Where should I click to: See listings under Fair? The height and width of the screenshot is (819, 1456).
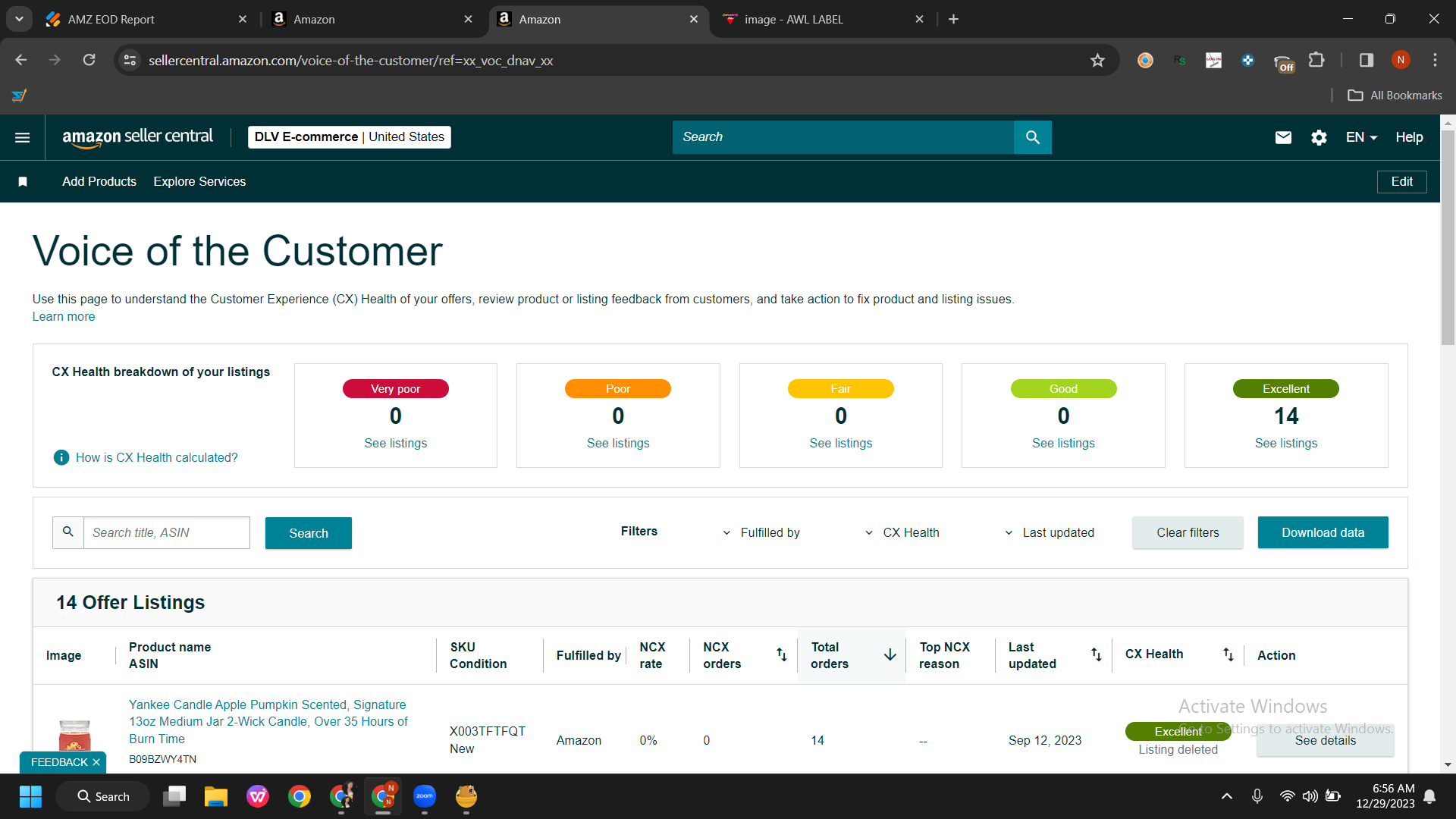tap(840, 444)
